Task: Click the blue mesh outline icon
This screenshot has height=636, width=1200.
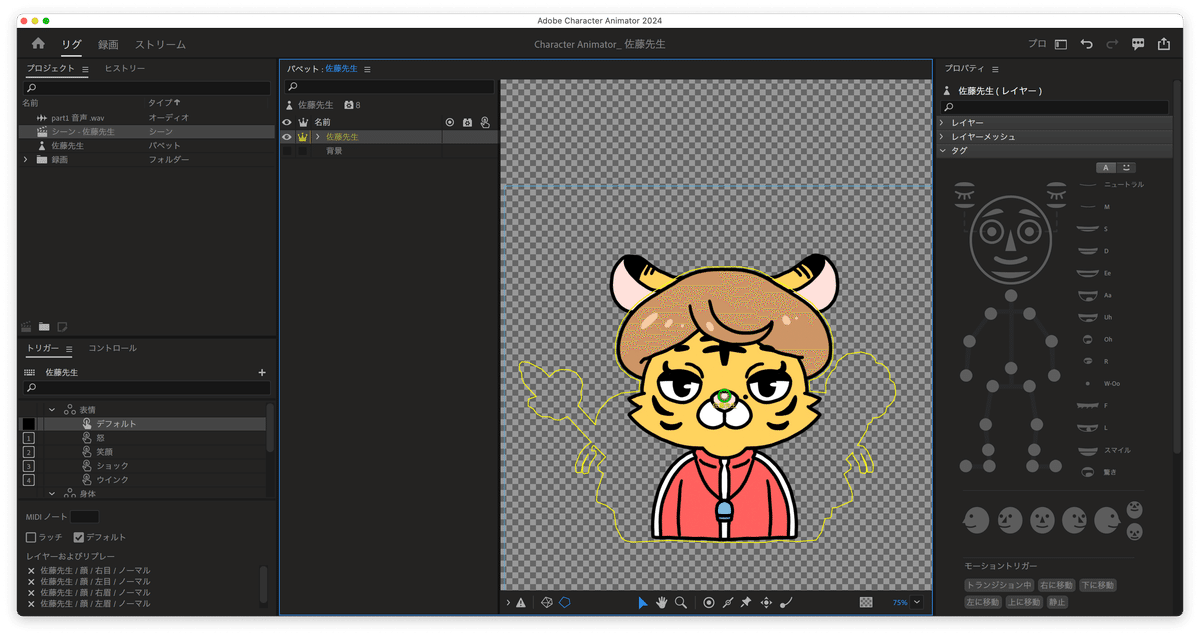Action: pos(565,602)
